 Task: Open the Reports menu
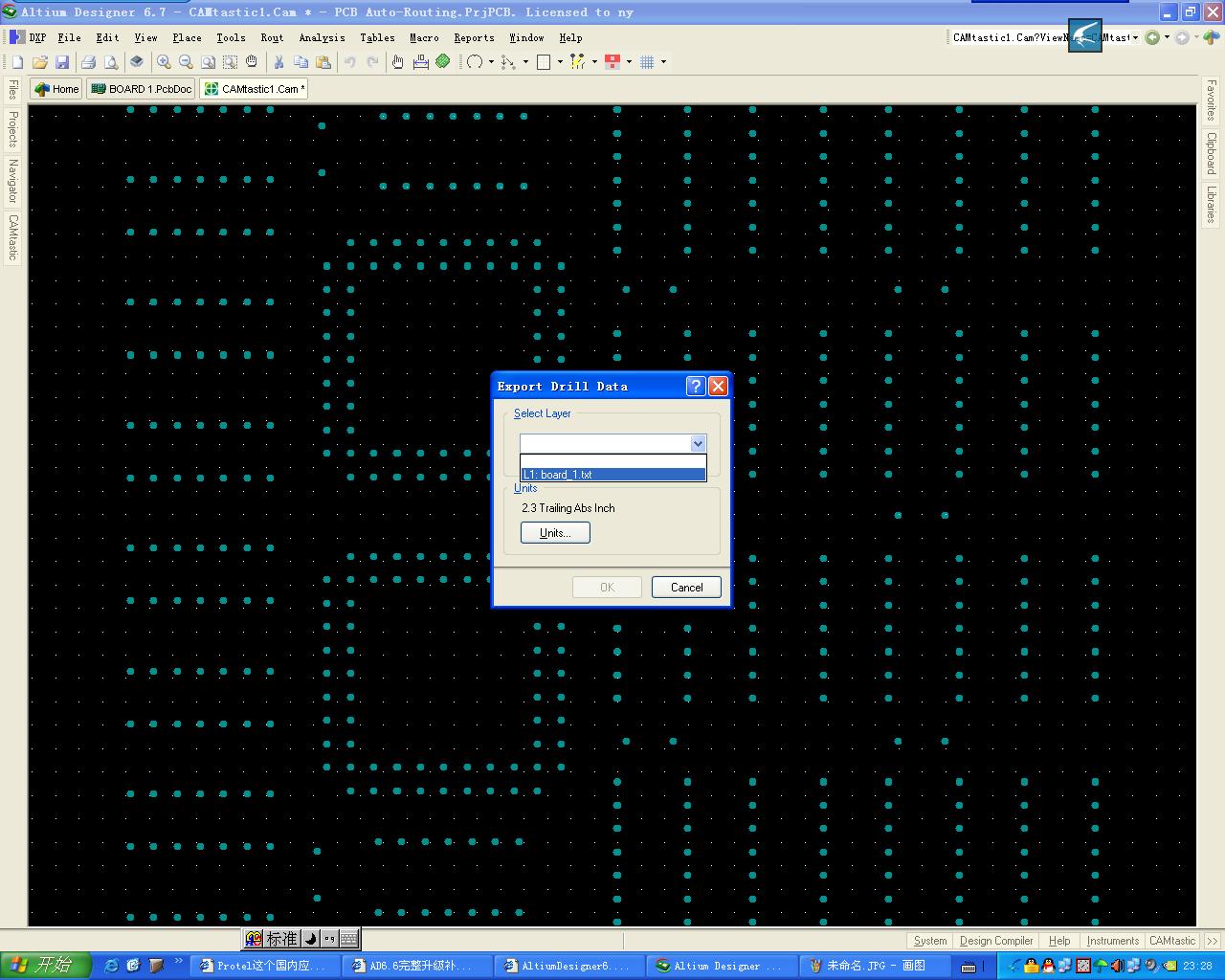click(474, 37)
